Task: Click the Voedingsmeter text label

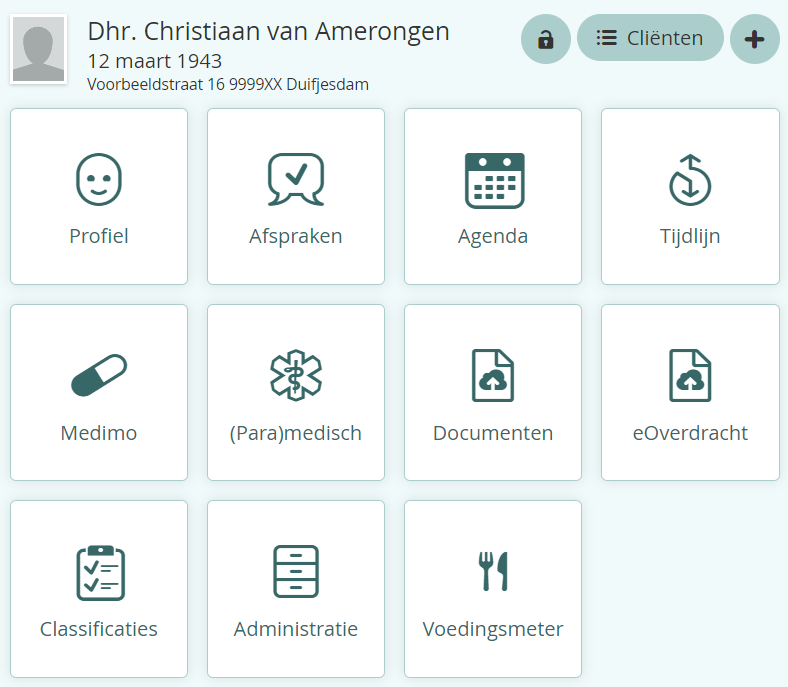Action: (x=493, y=629)
